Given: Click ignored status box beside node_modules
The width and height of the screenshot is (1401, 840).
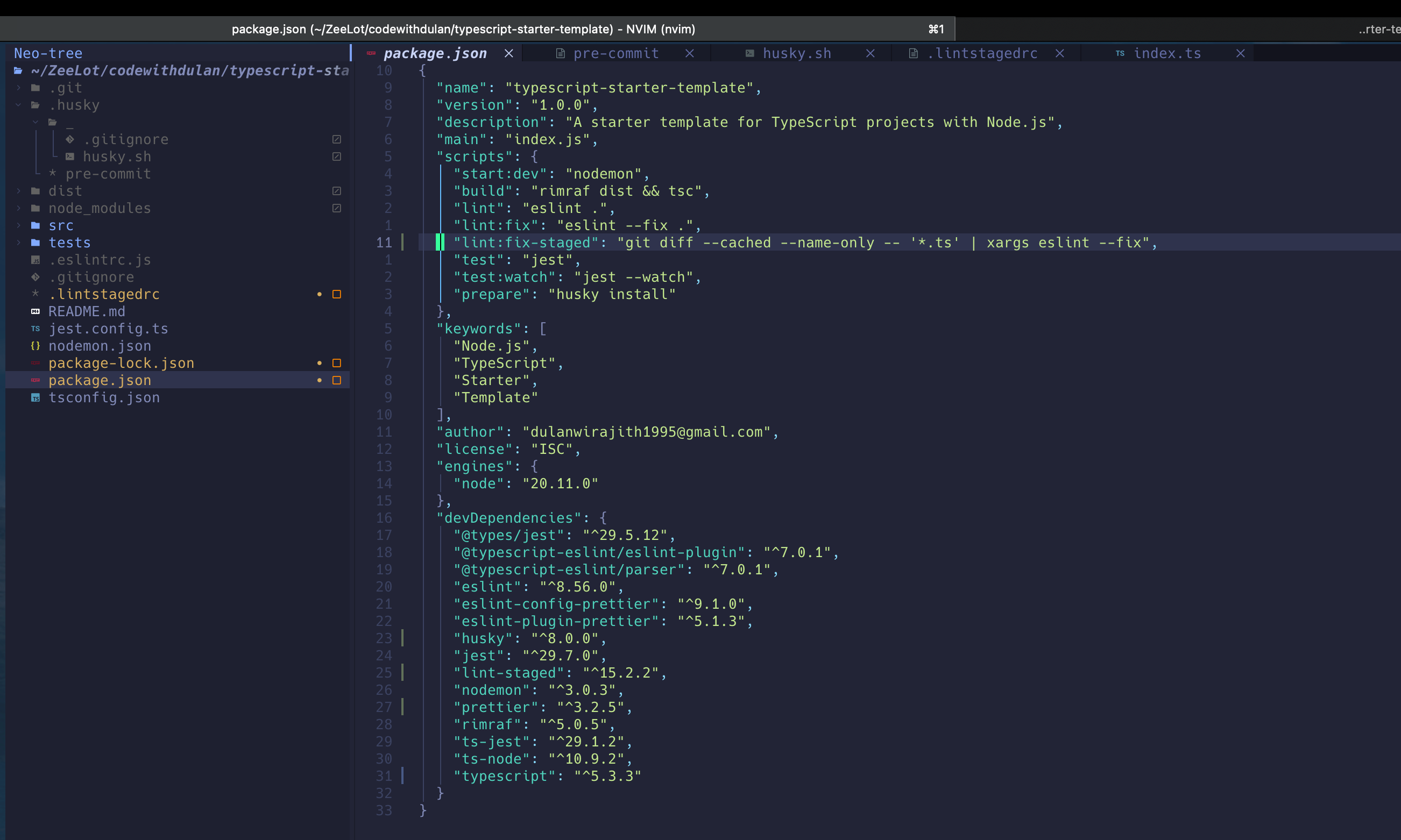Looking at the screenshot, I should (x=336, y=208).
